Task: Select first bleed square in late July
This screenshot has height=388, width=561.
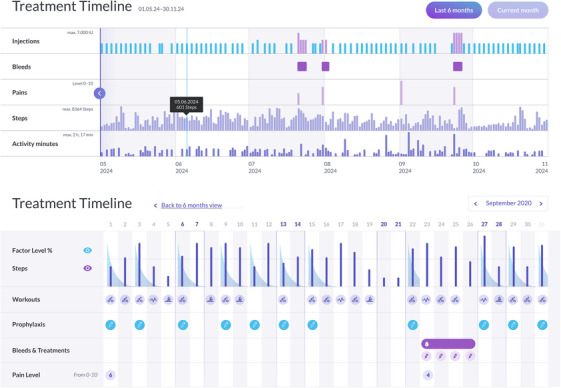Action: (302, 66)
